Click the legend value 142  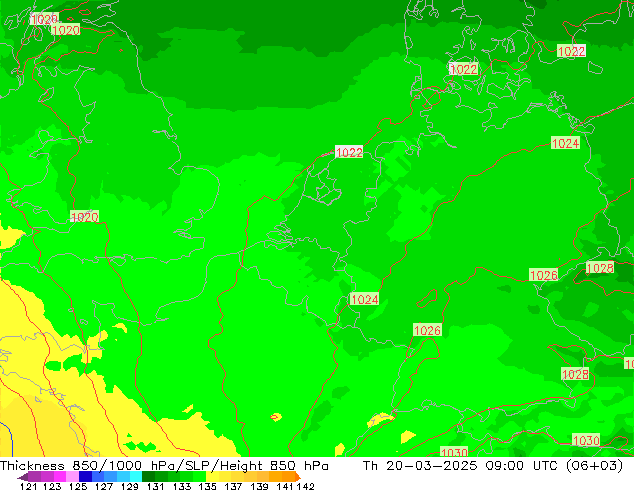pyautogui.click(x=305, y=486)
